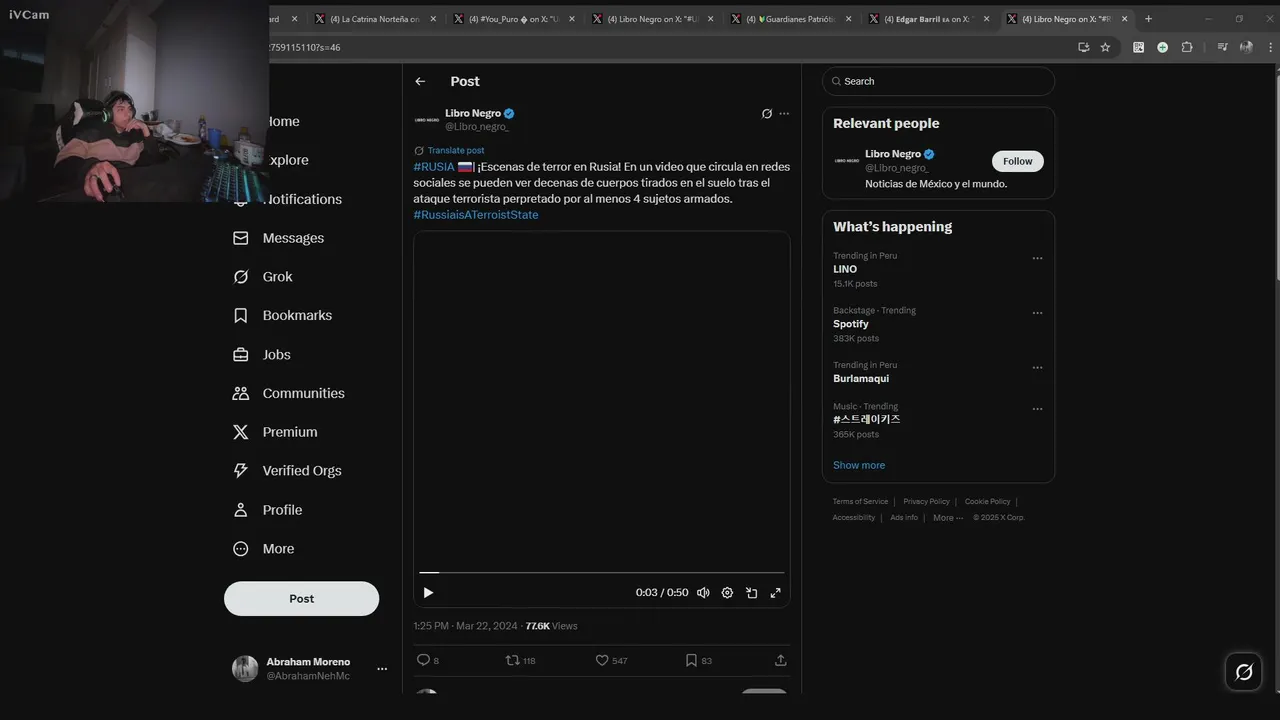The height and width of the screenshot is (720, 1280).
Task: Expand the video to fullscreen
Action: (x=775, y=593)
